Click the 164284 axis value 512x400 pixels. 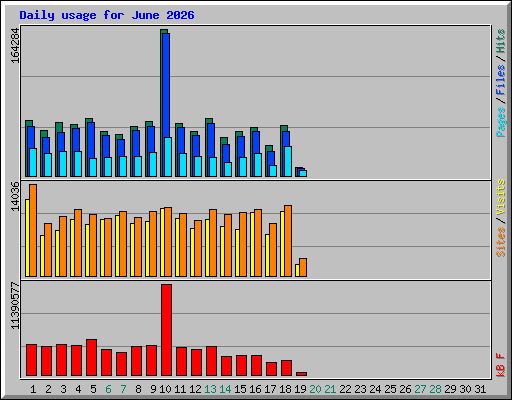[15, 46]
